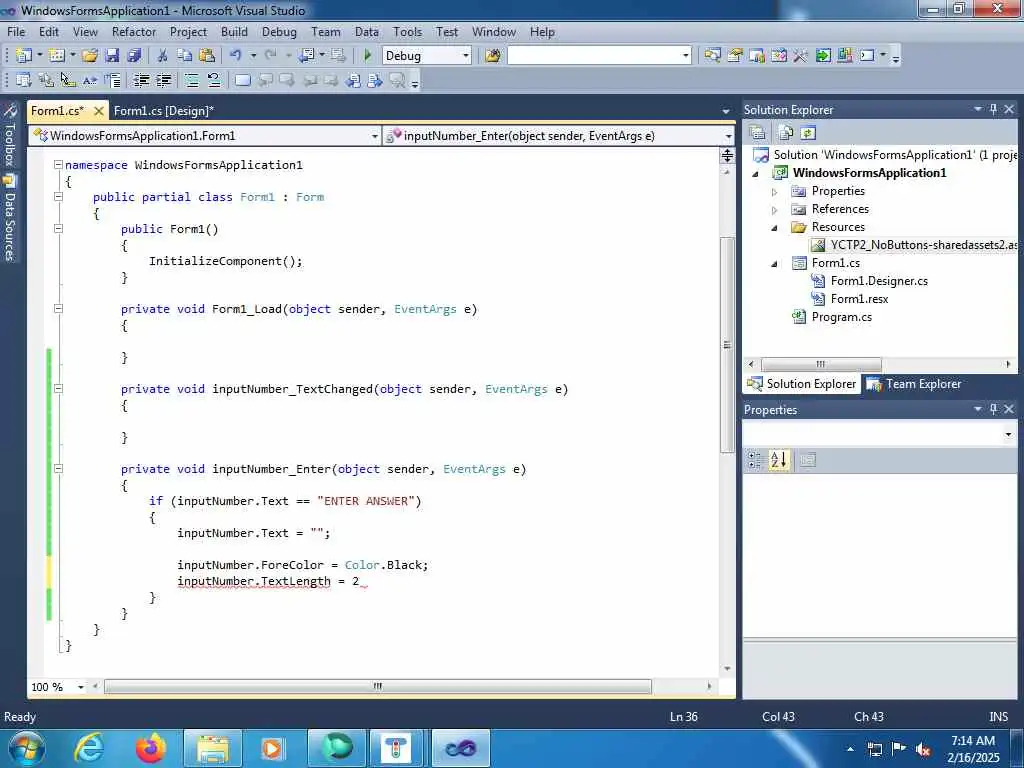The height and width of the screenshot is (768, 1024).
Task: Collapse the Form1.cs node in Solution Explorer
Action: (x=775, y=263)
